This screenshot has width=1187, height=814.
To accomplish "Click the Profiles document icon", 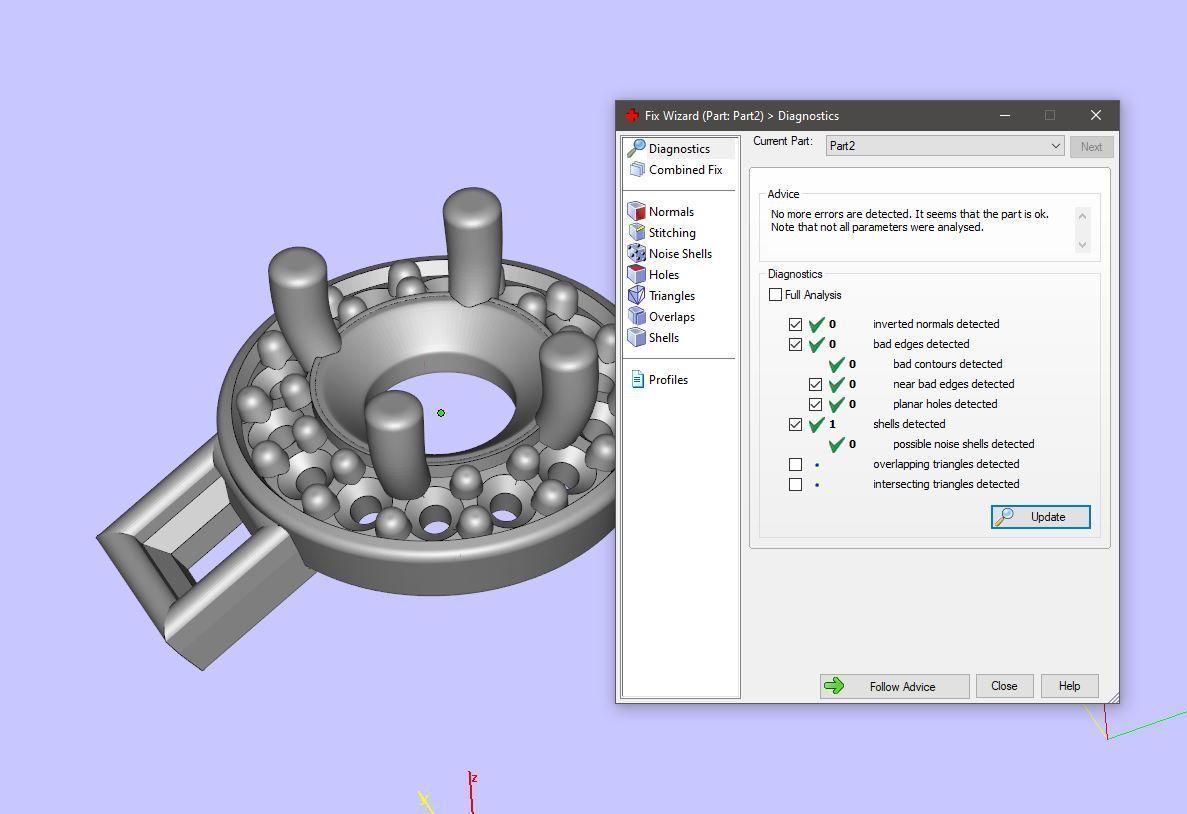I will point(637,379).
